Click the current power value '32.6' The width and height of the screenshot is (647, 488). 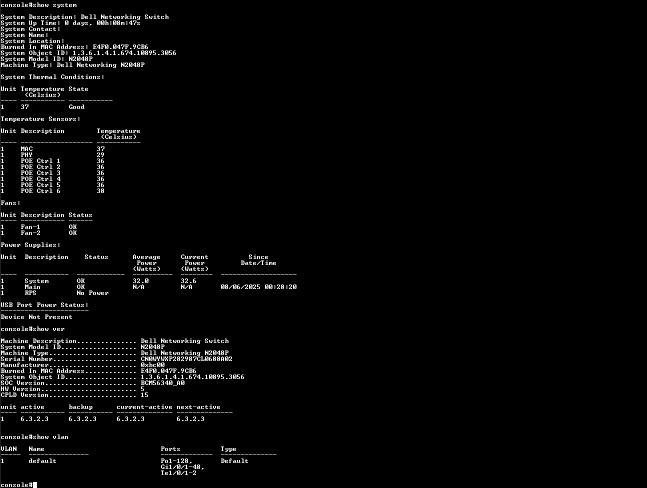(x=189, y=281)
